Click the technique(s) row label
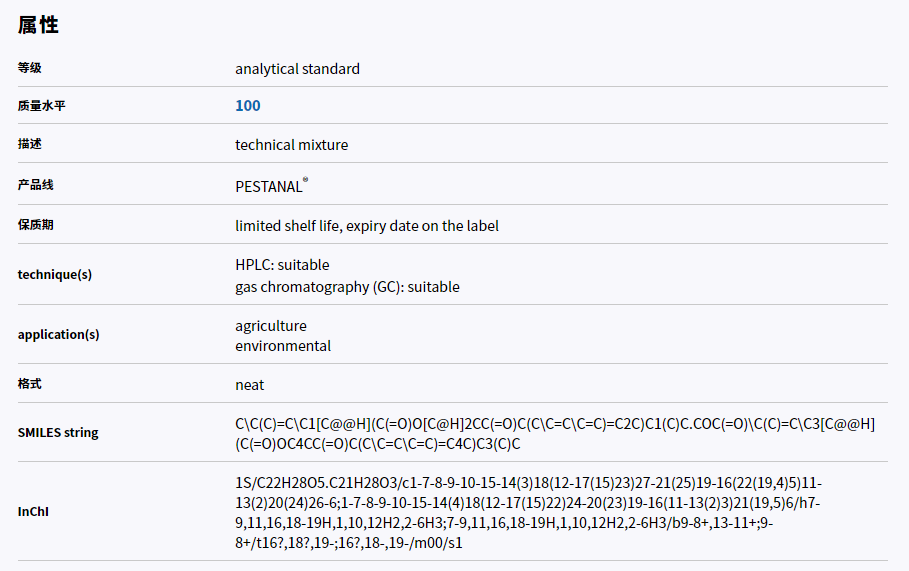Image resolution: width=909 pixels, height=571 pixels. (x=55, y=274)
